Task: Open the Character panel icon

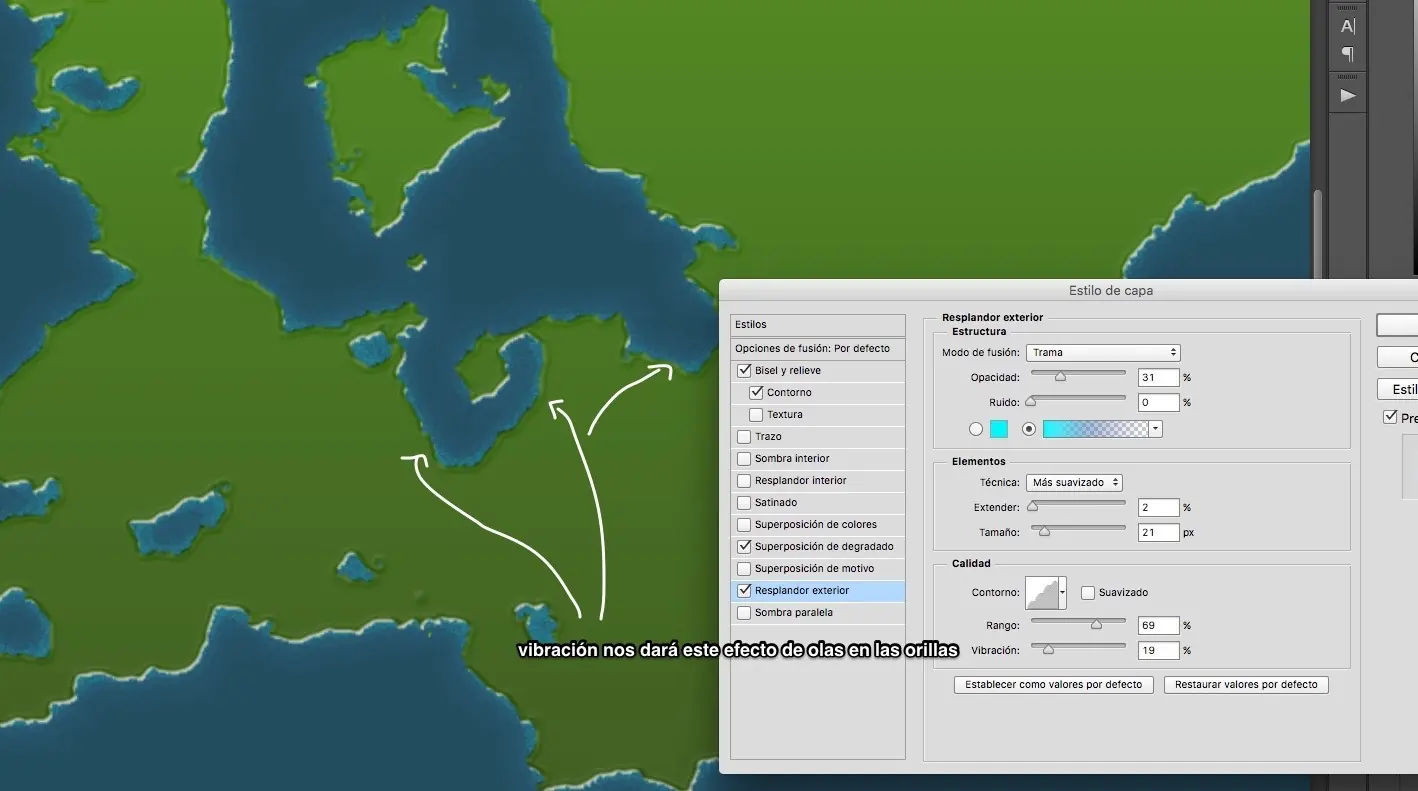Action: 1348,26
